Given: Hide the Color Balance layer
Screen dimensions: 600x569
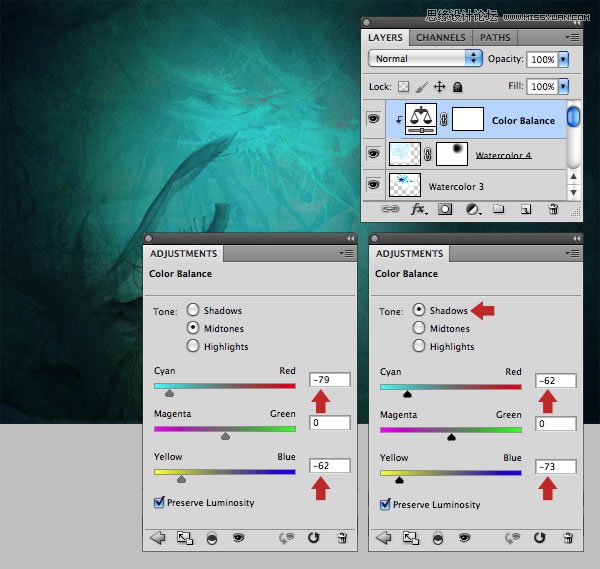Looking at the screenshot, I should click(373, 118).
